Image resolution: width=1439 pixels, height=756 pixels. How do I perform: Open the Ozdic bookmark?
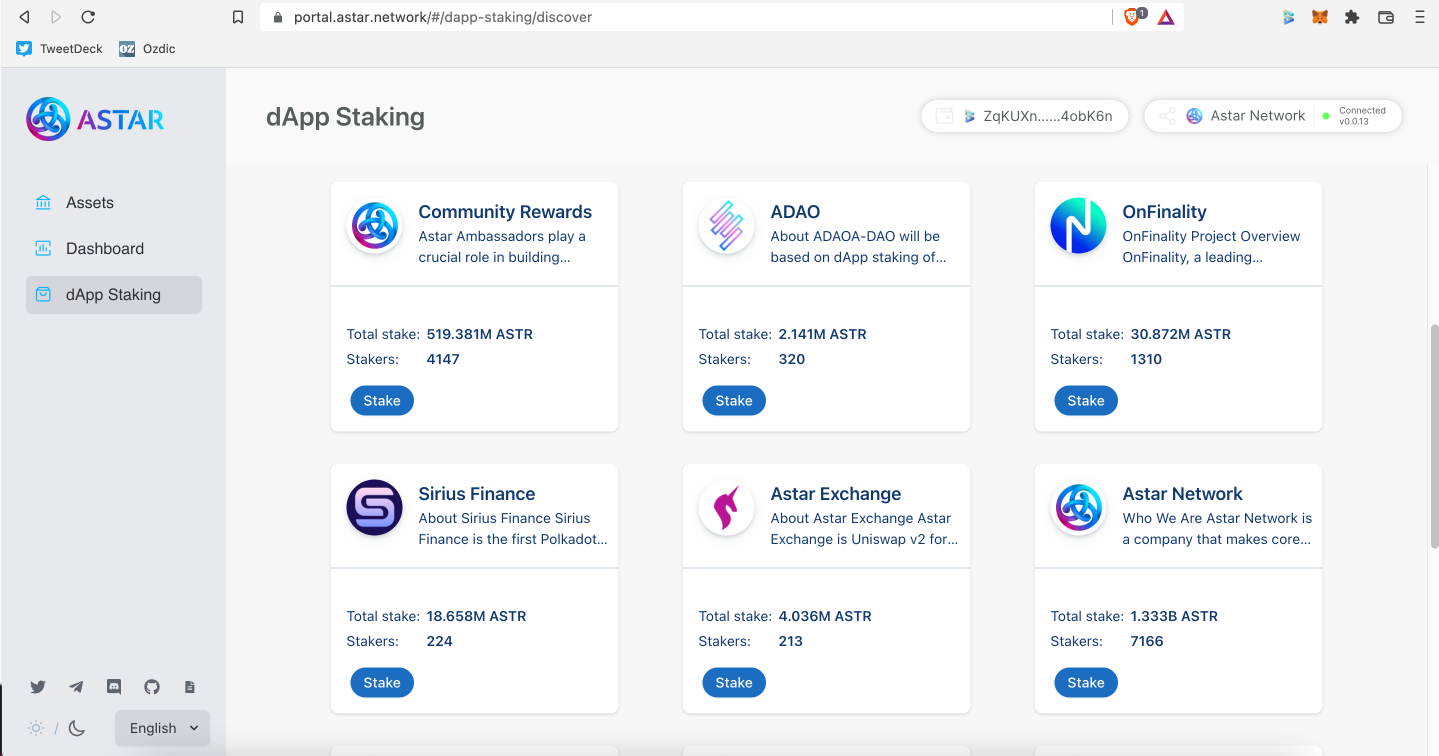point(147,48)
